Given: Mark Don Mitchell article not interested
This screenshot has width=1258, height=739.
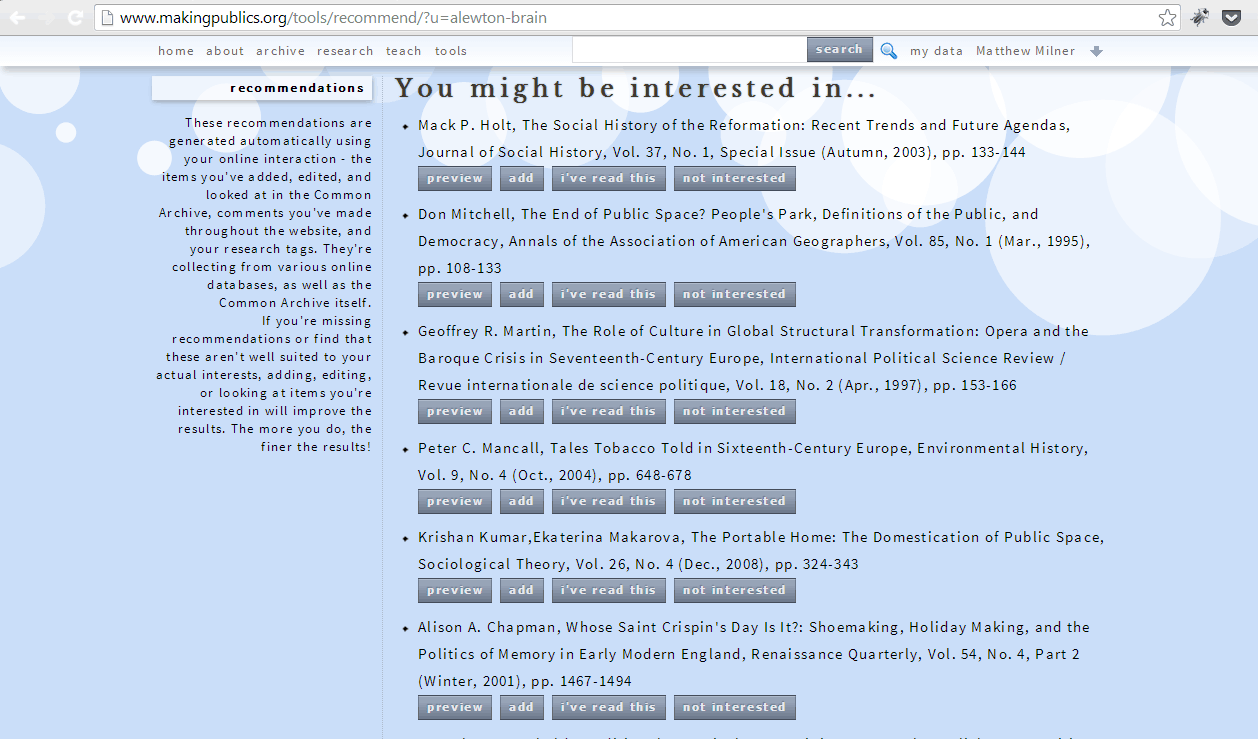Looking at the screenshot, I should [735, 294].
